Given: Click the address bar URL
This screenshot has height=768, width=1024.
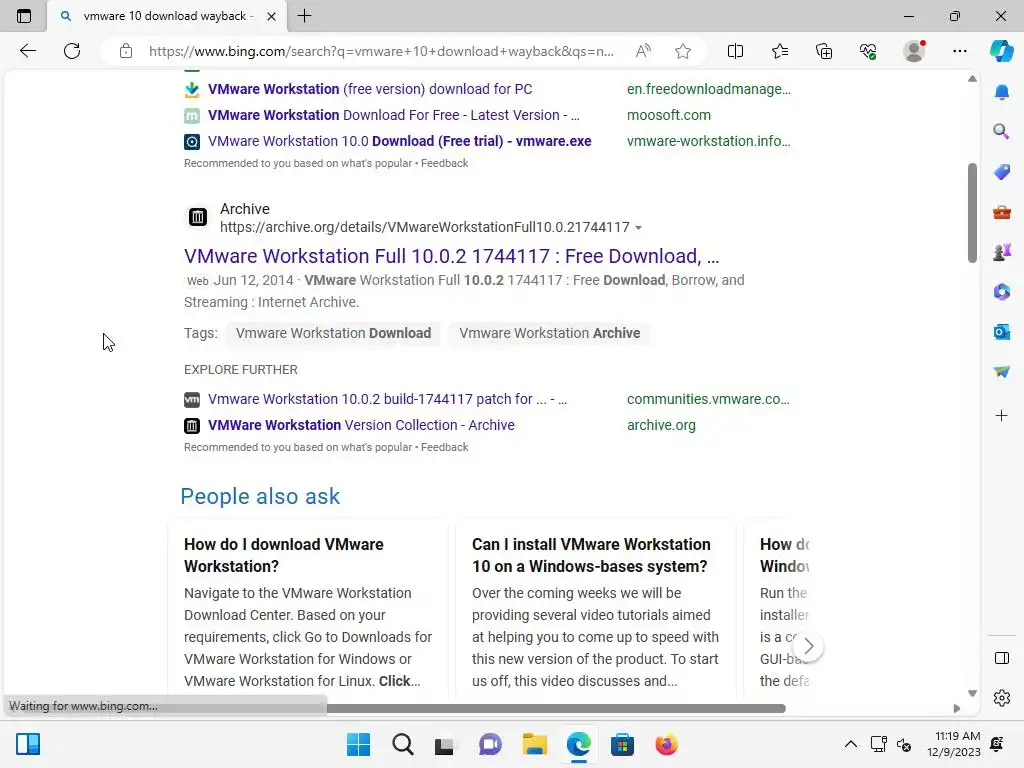Looking at the screenshot, I should pyautogui.click(x=381, y=51).
